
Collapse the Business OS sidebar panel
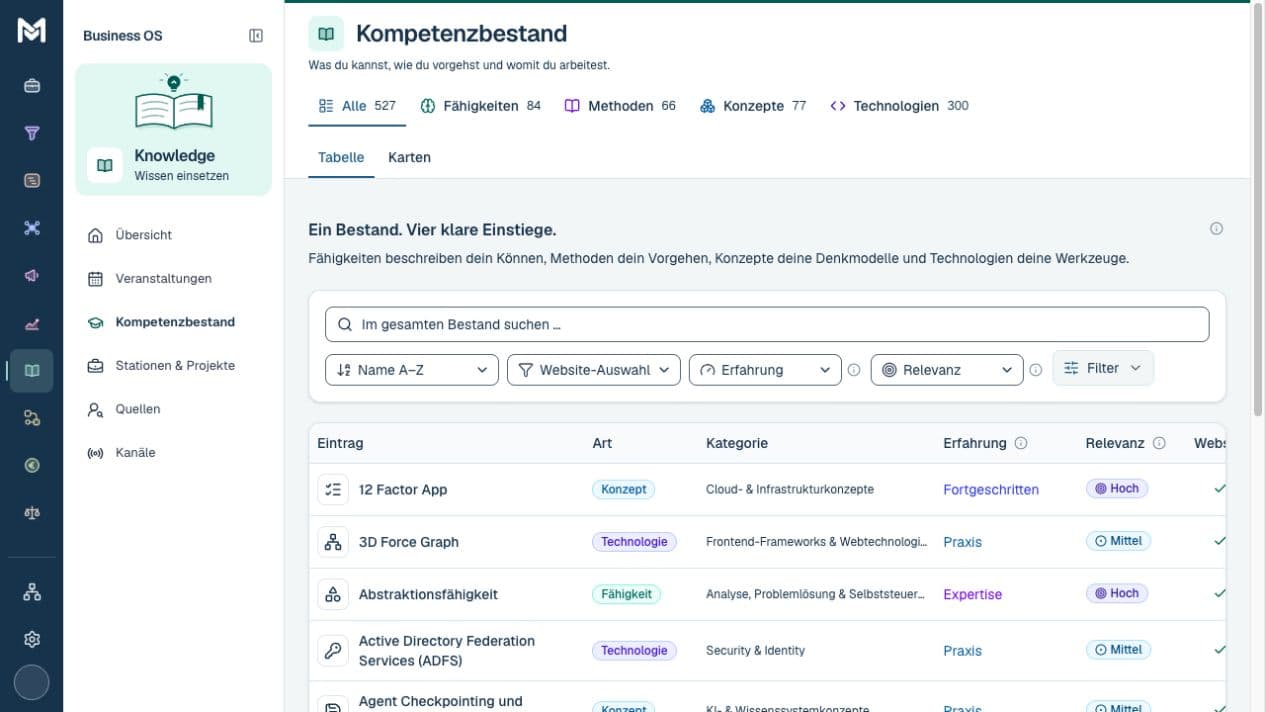(256, 36)
